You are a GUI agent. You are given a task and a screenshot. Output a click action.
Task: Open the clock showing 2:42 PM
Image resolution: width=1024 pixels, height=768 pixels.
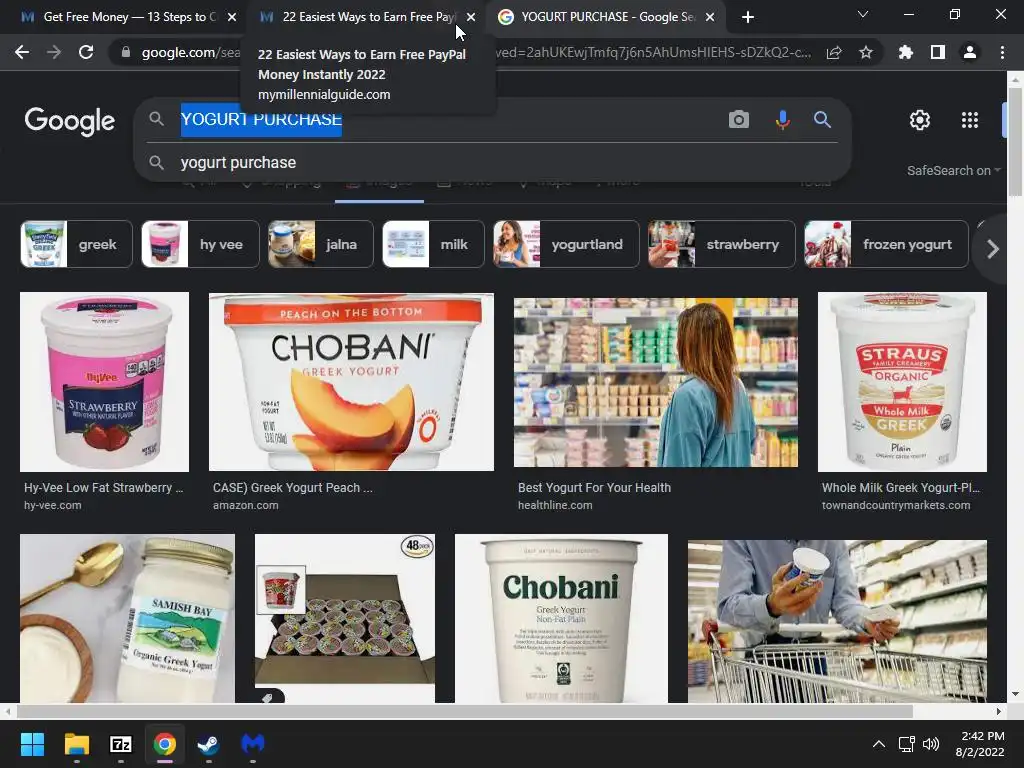tap(980, 744)
